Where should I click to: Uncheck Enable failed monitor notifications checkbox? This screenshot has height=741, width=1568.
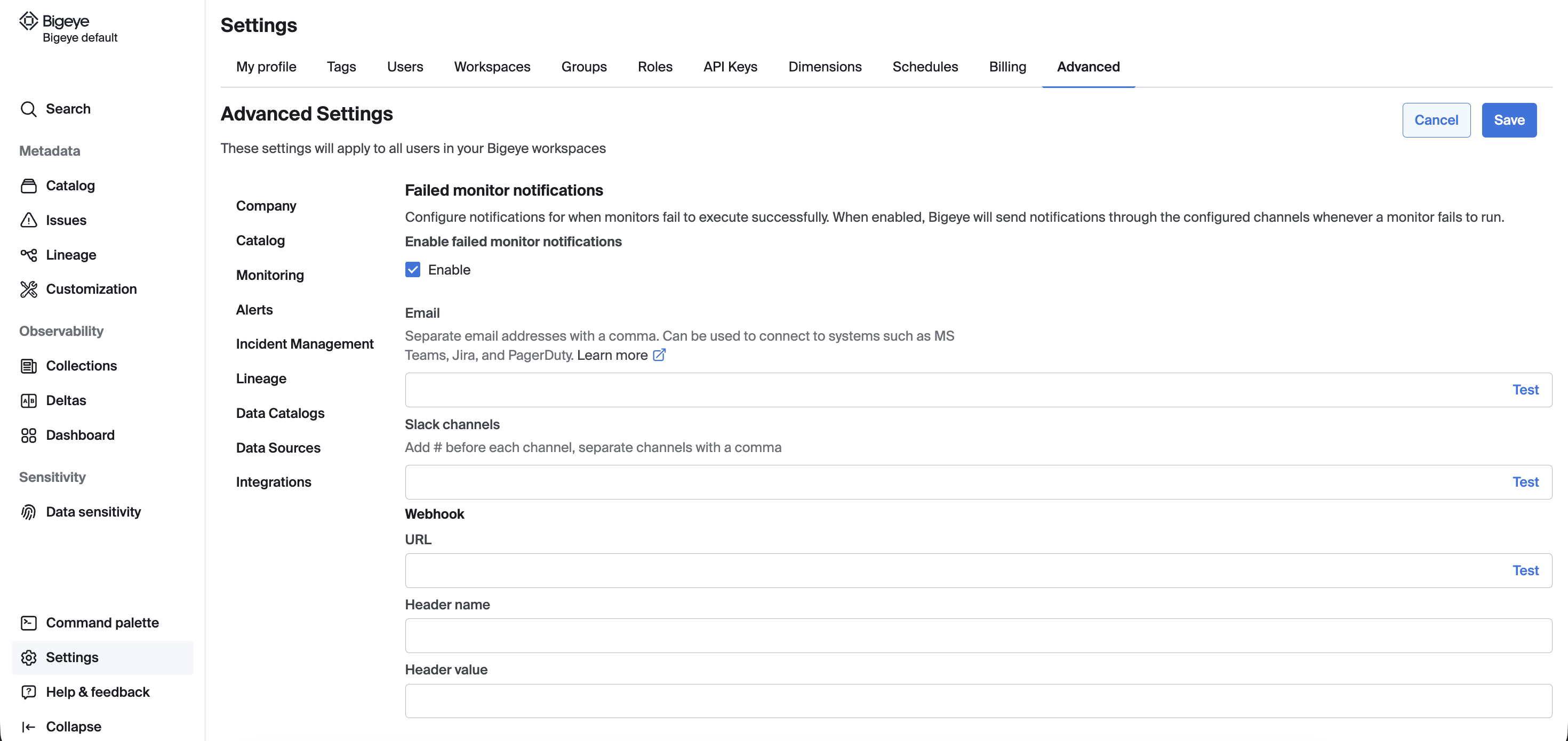tap(413, 270)
